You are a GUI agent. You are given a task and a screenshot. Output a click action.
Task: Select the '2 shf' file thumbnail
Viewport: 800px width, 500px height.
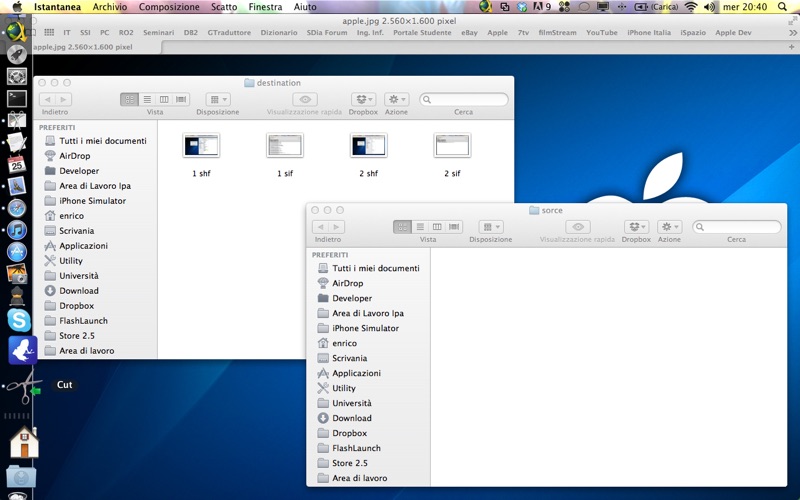pos(368,146)
